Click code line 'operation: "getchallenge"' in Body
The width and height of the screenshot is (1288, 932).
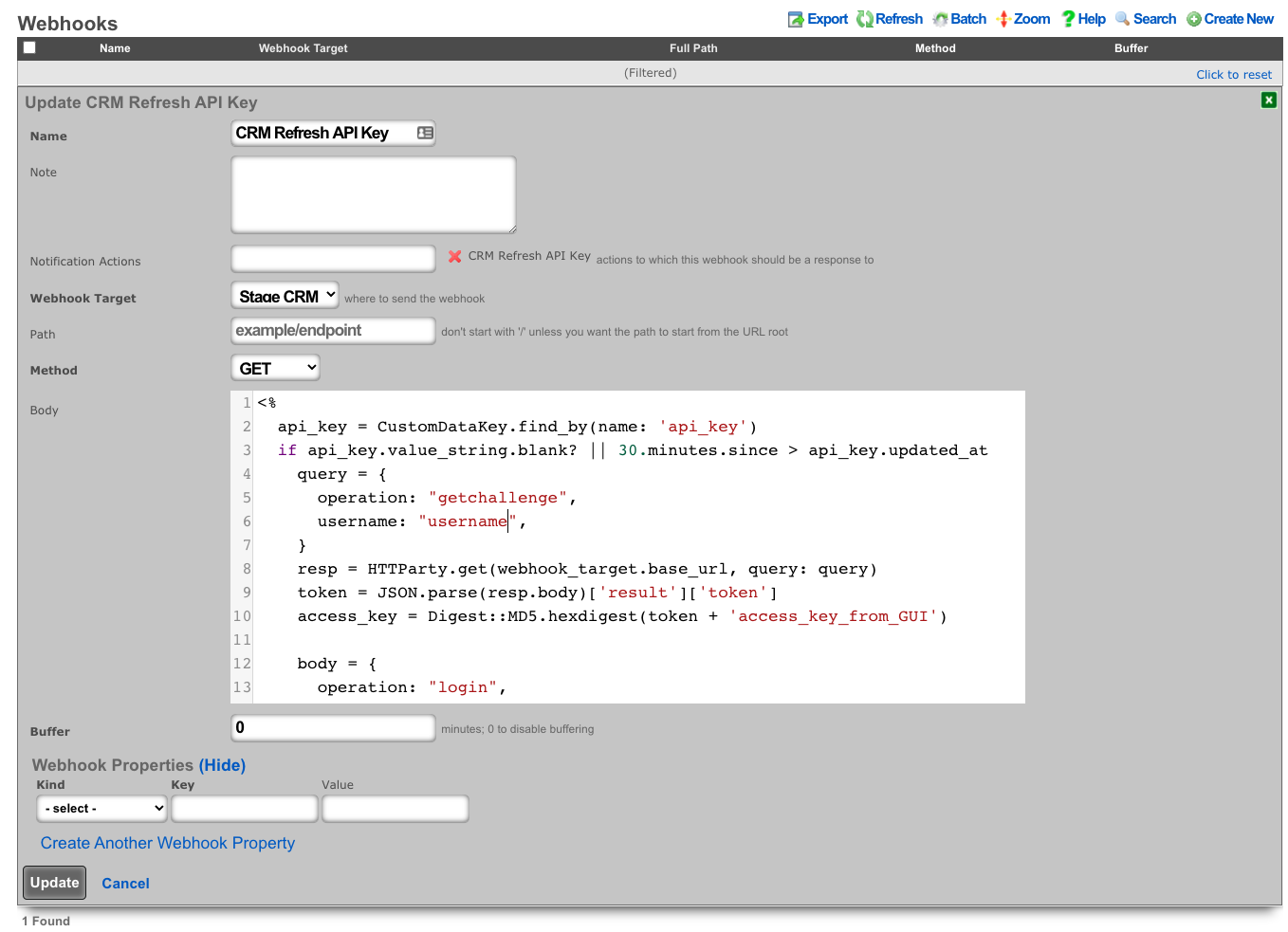447,498
